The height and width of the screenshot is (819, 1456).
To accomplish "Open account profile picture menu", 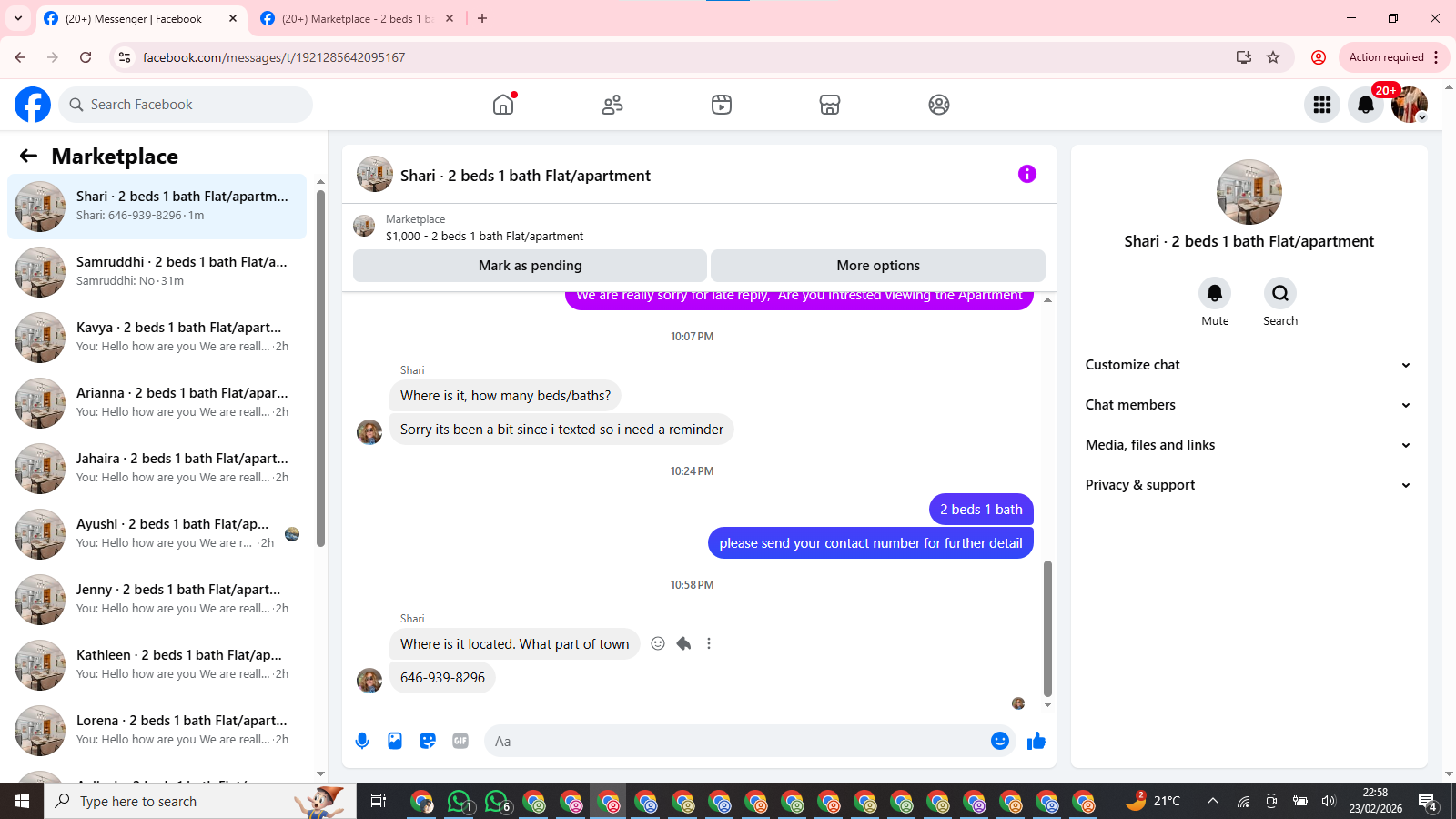I will coord(1410,105).
